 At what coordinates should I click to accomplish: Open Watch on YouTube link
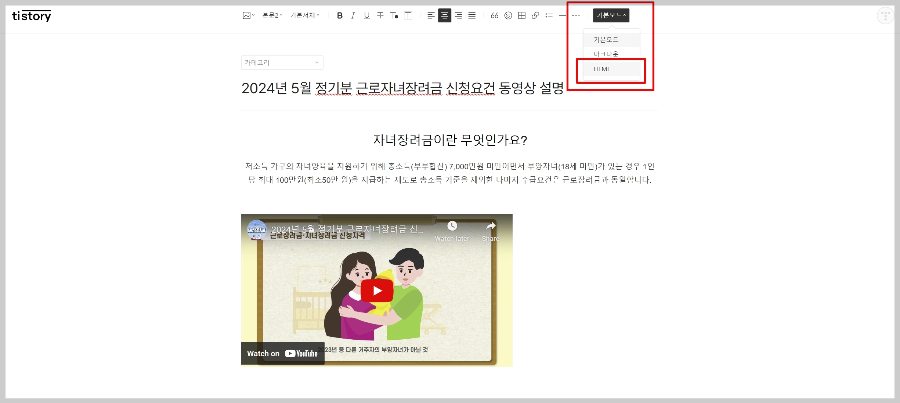[282, 354]
